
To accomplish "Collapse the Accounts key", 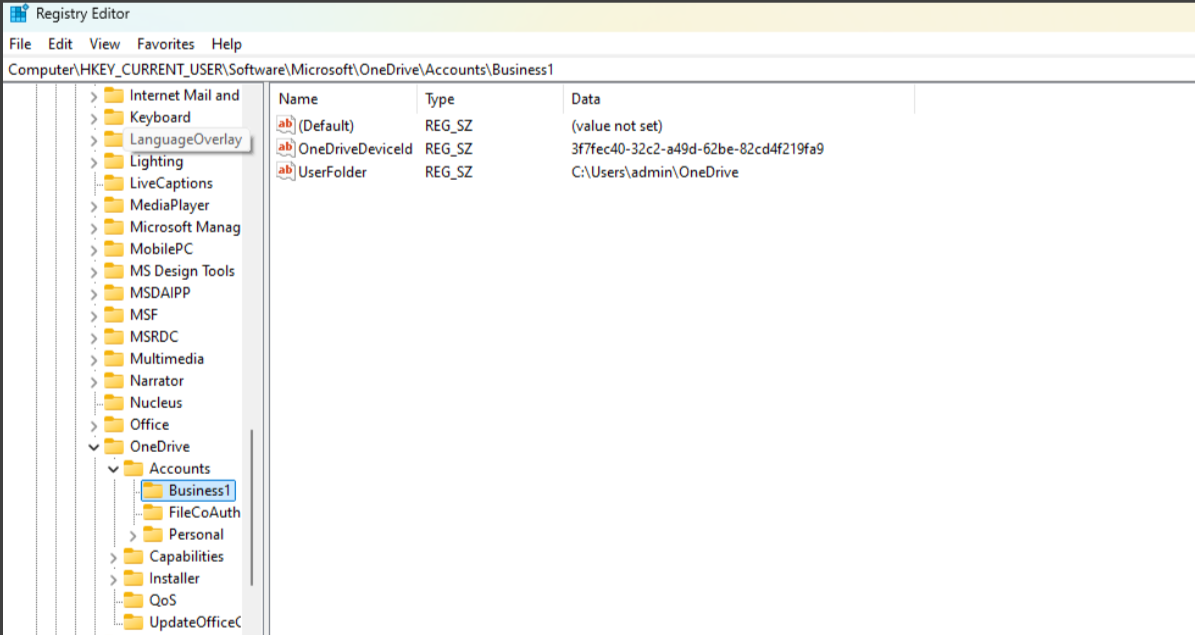I will pos(113,470).
